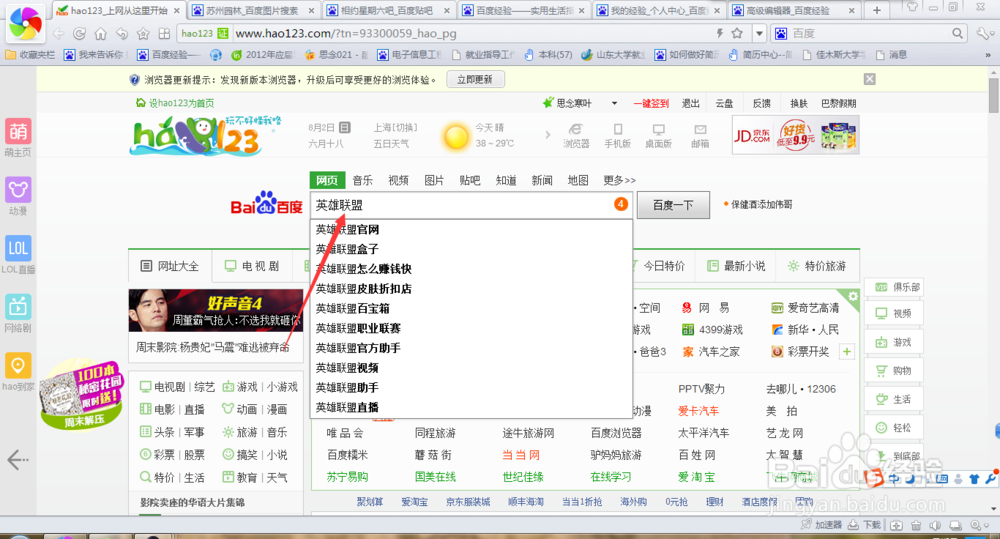Viewport: 1000px width, 539px height.
Task: Open the 购物 right panel item
Action: click(893, 370)
